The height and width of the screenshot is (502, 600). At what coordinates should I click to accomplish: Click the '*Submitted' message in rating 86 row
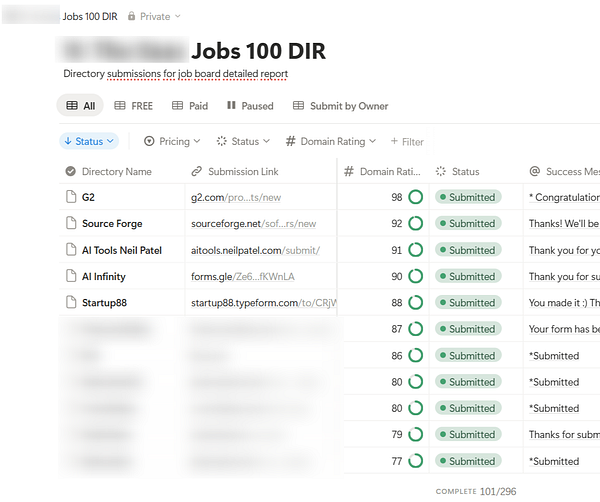pyautogui.click(x=554, y=356)
